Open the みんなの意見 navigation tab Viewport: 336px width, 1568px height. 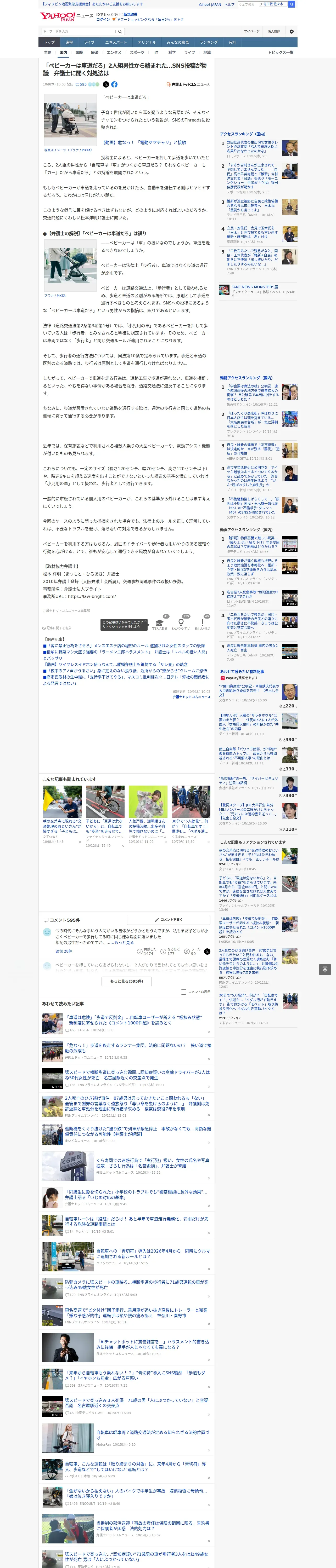[177, 43]
